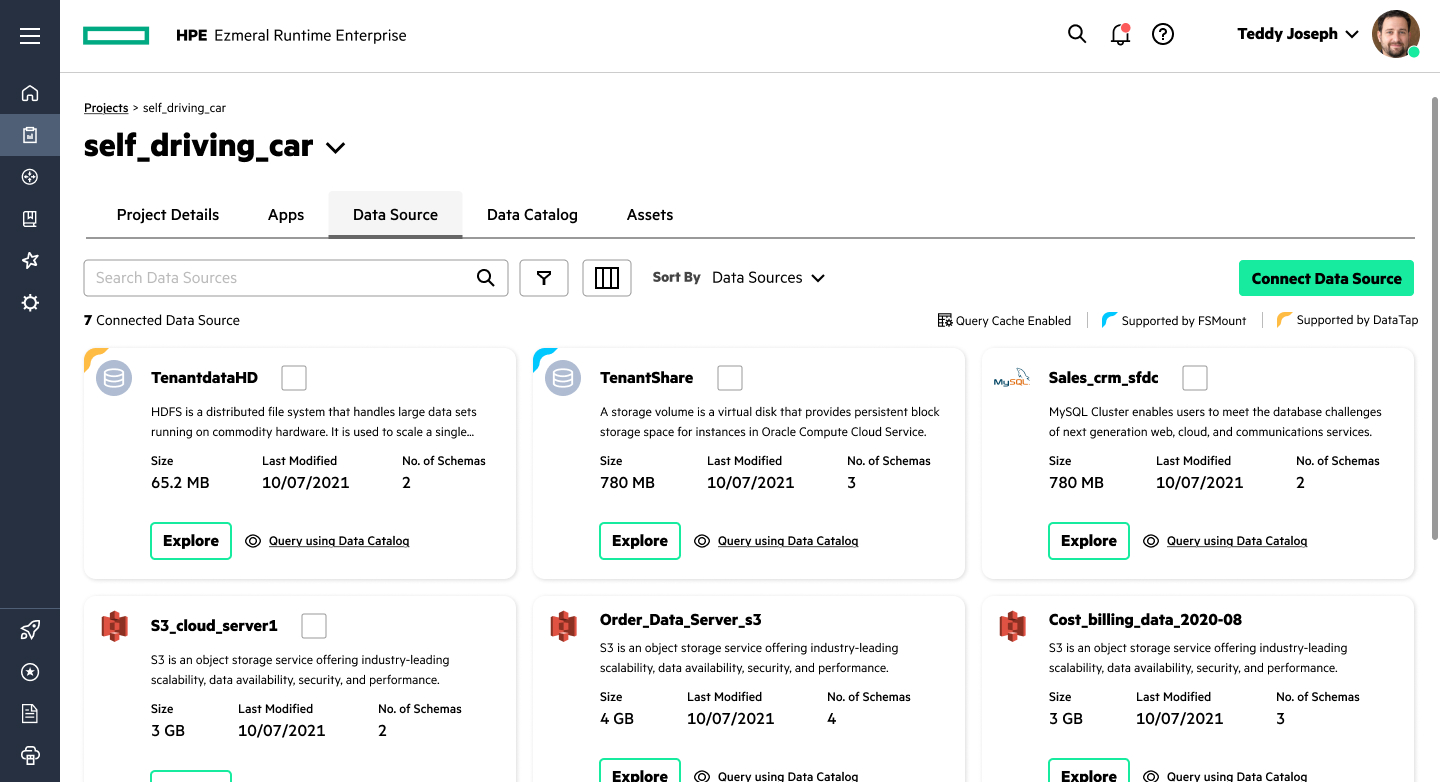Select the Sales_crm_sfdc checkbox
Viewport: 1440px width, 782px height.
click(1195, 378)
